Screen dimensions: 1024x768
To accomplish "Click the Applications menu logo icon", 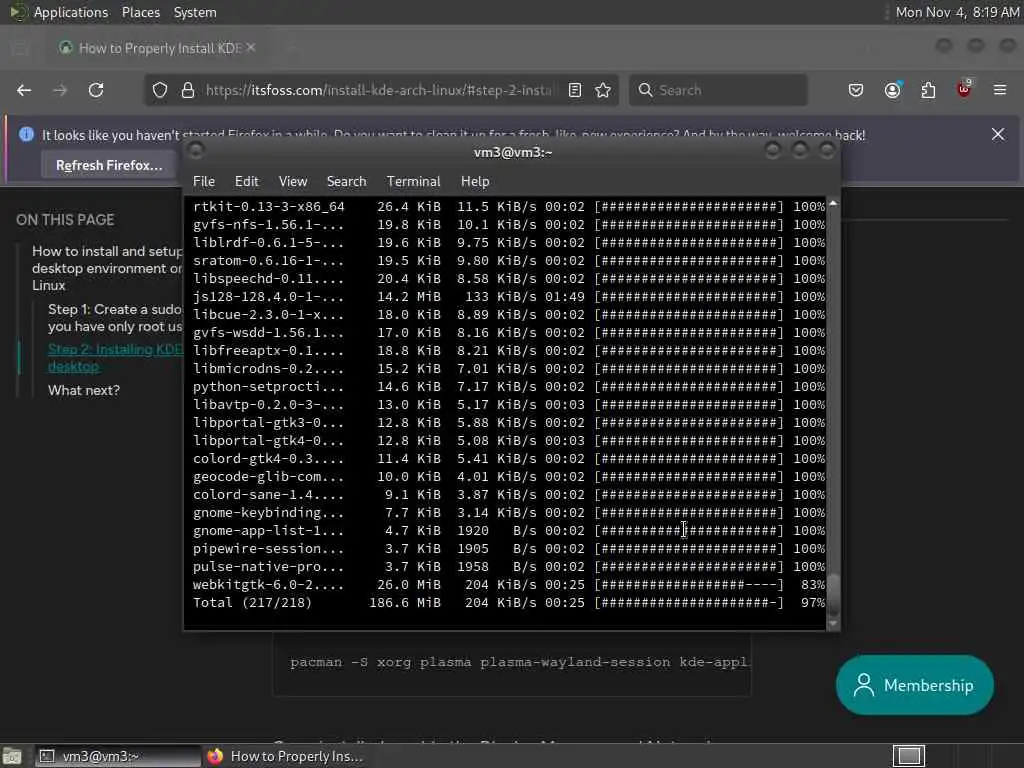I will click(x=18, y=12).
